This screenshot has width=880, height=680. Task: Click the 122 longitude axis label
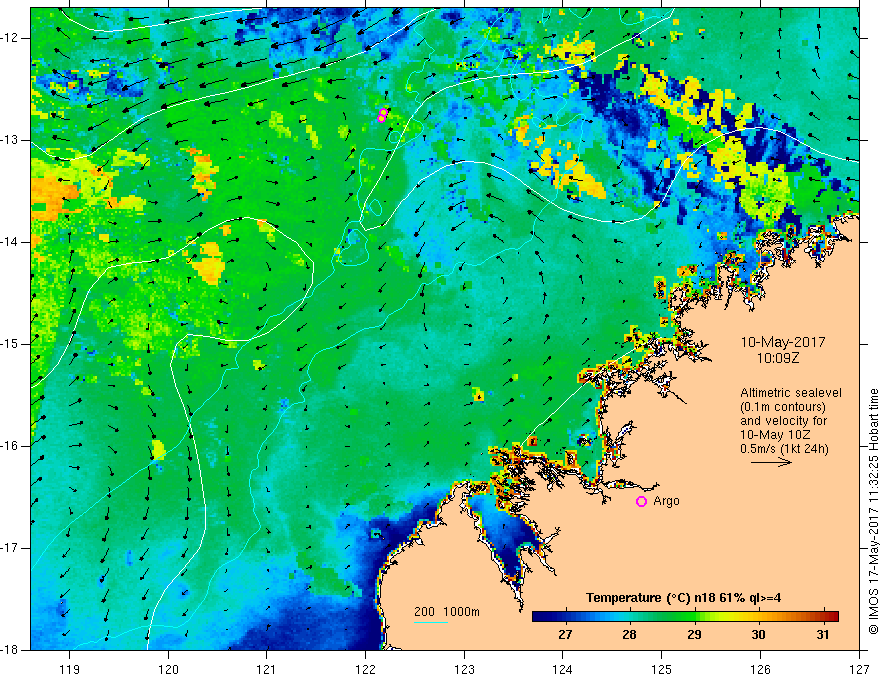click(365, 669)
